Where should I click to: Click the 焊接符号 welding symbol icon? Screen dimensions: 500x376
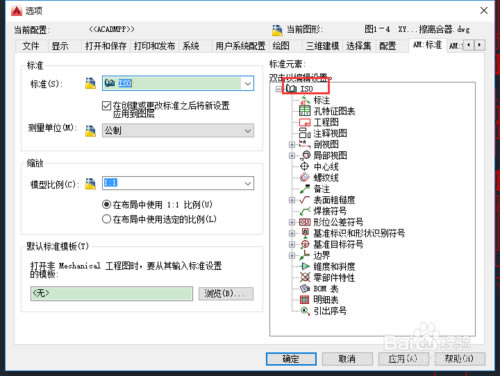click(x=305, y=211)
